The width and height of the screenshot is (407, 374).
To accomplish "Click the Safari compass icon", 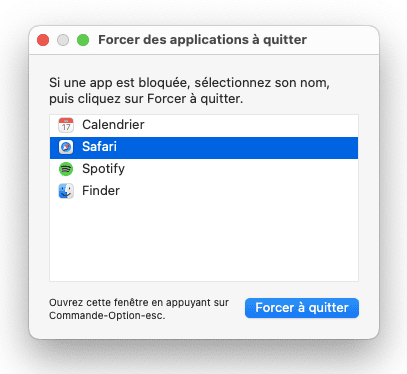I will pos(66,147).
